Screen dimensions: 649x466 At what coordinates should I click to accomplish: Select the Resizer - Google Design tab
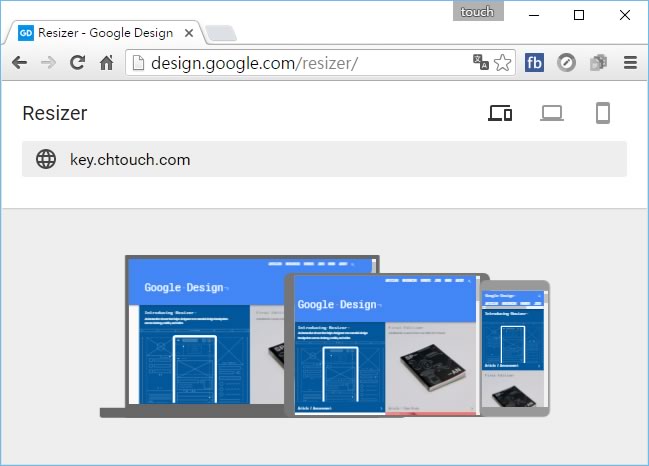[x=103, y=33]
